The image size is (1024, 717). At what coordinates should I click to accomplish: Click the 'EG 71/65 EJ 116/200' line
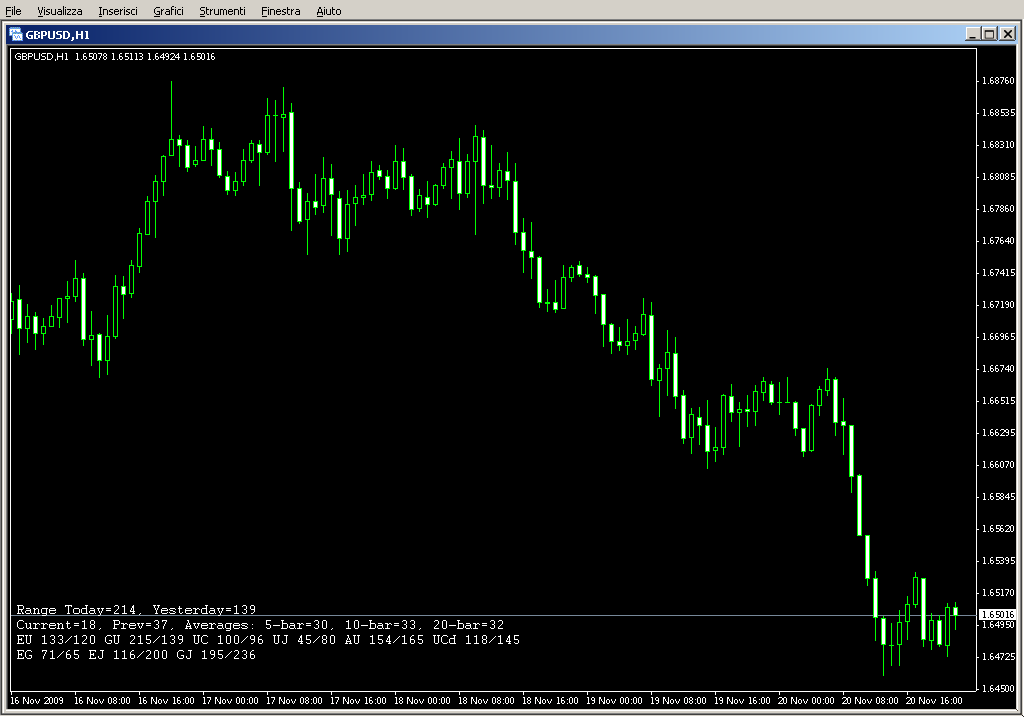(x=136, y=655)
